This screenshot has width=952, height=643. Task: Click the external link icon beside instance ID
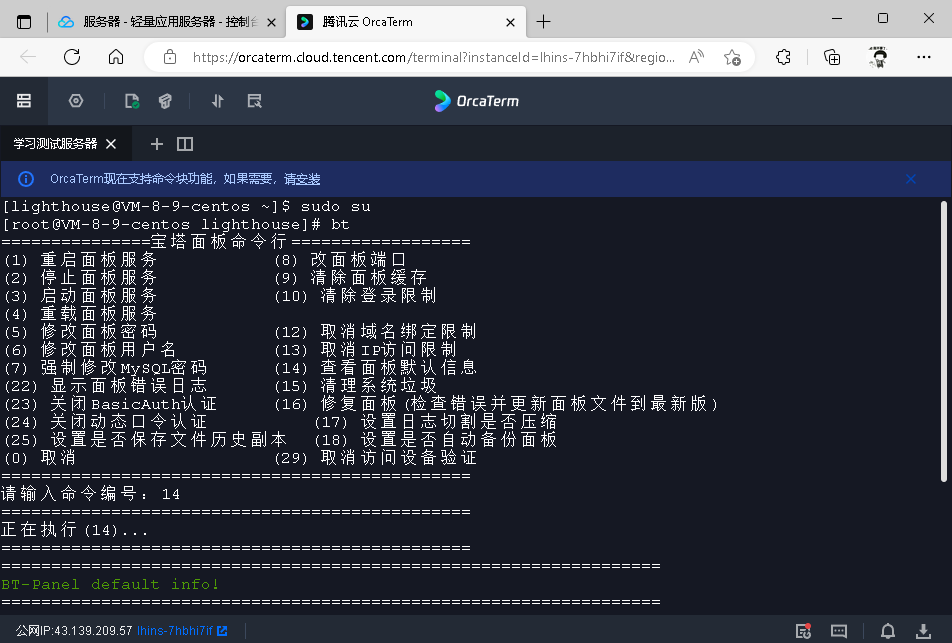coord(222,631)
